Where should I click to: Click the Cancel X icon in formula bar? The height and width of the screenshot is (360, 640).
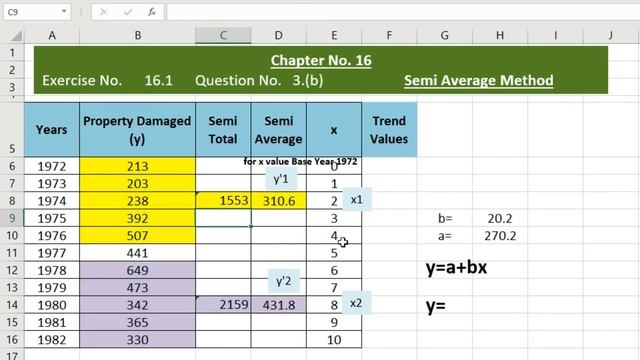tap(104, 12)
